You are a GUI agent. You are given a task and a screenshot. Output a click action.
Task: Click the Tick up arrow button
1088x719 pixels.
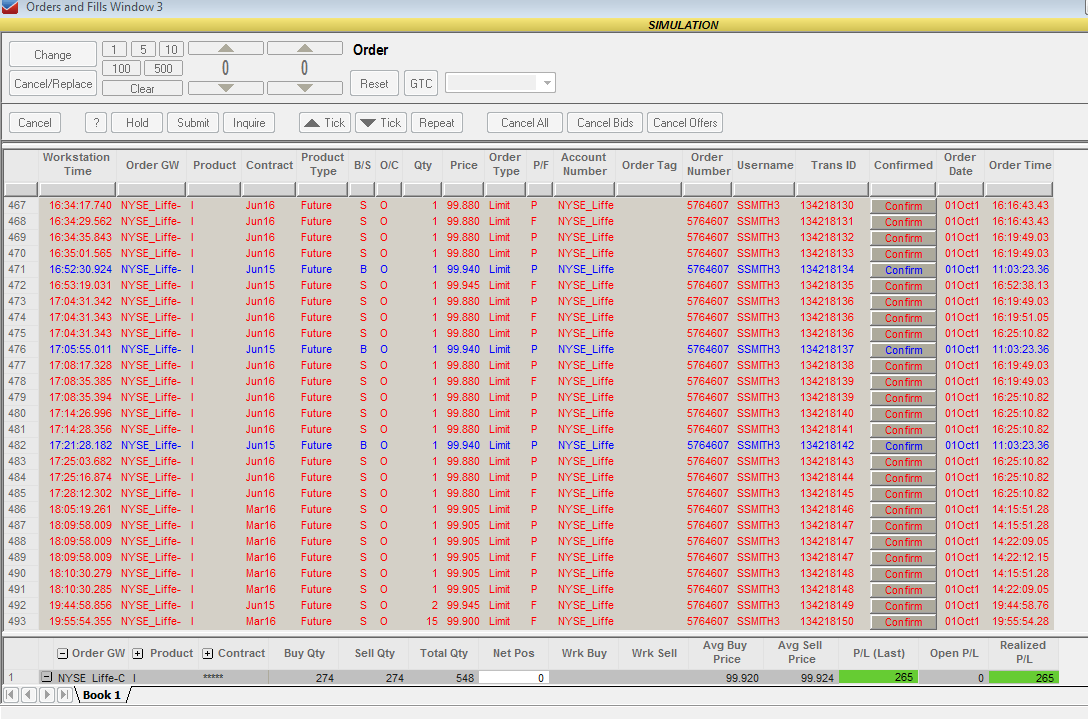[x=325, y=123]
